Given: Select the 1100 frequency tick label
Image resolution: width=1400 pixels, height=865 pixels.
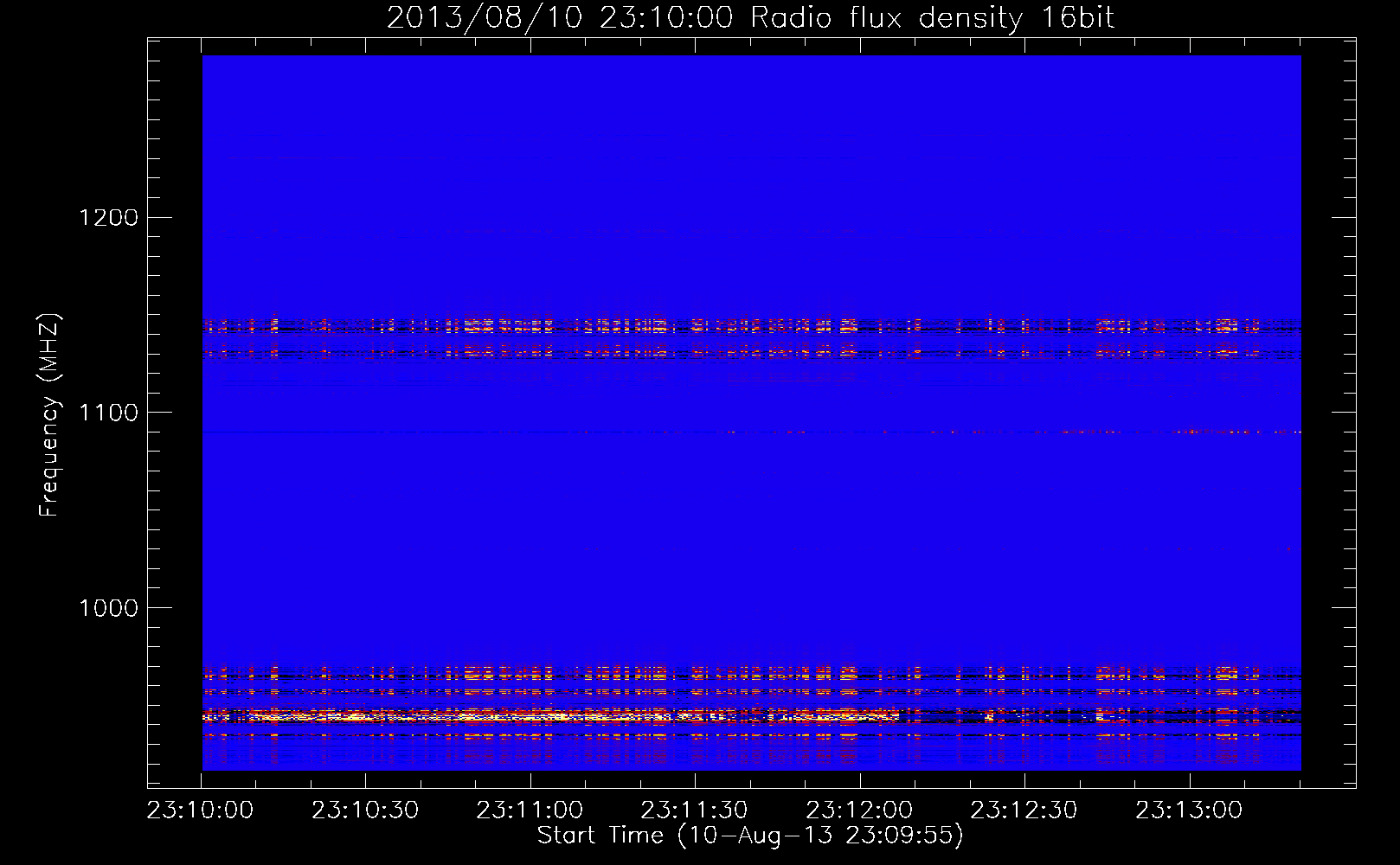Looking at the screenshot, I should tap(108, 413).
